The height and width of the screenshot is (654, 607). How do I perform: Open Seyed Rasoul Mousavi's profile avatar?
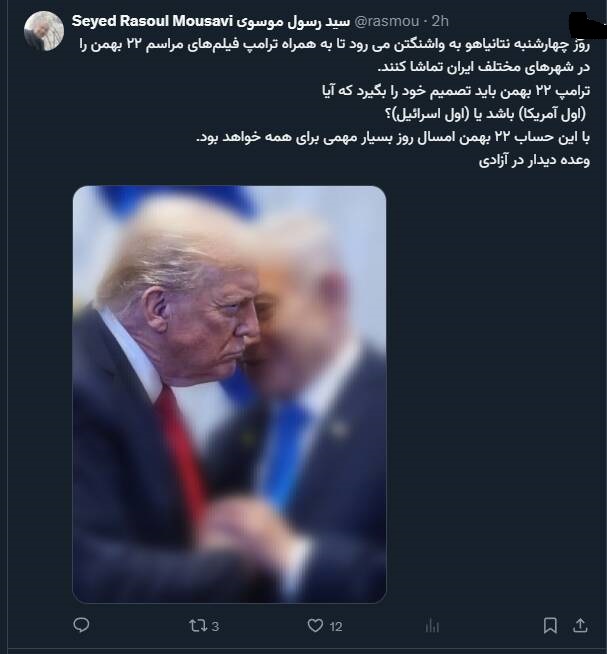coord(44,31)
